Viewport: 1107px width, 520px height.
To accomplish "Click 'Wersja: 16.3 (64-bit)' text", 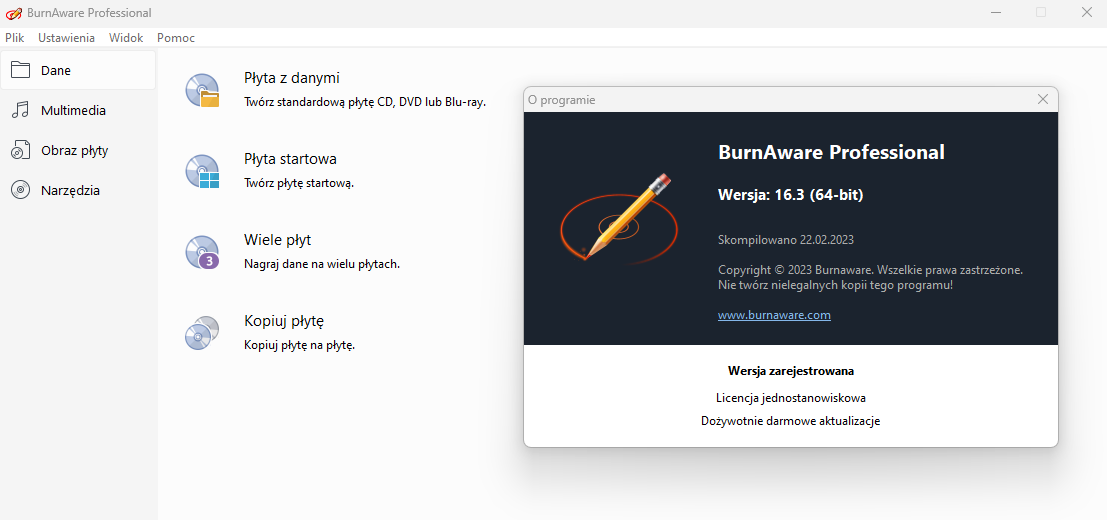I will point(790,195).
